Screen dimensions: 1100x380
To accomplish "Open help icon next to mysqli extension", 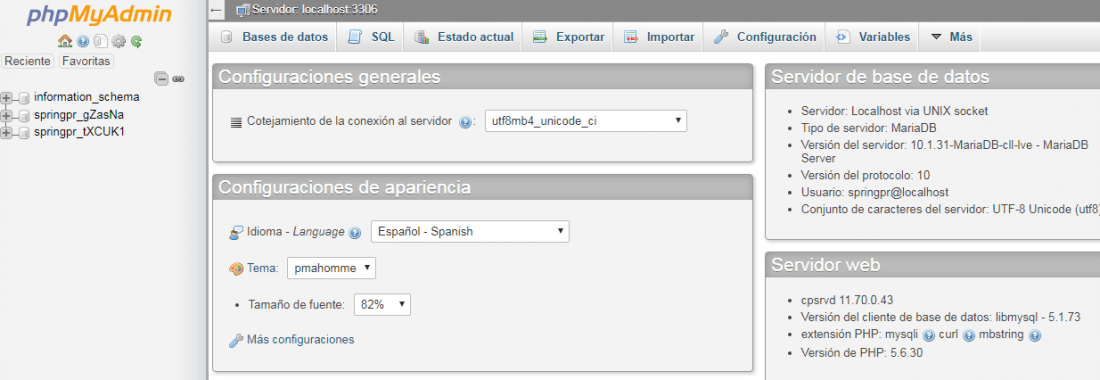I will 929,335.
